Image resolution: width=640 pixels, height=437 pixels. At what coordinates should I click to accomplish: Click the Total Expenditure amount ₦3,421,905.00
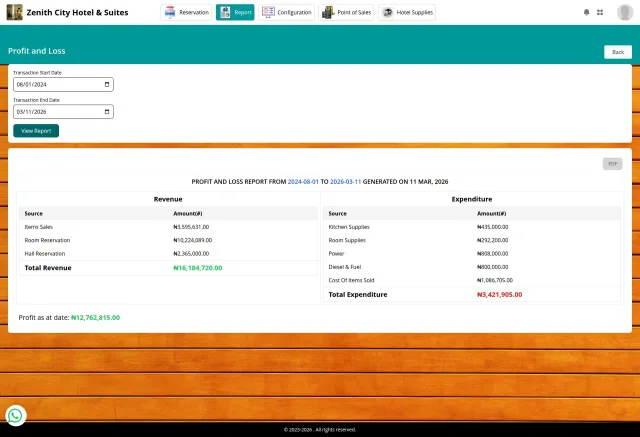(x=500, y=295)
